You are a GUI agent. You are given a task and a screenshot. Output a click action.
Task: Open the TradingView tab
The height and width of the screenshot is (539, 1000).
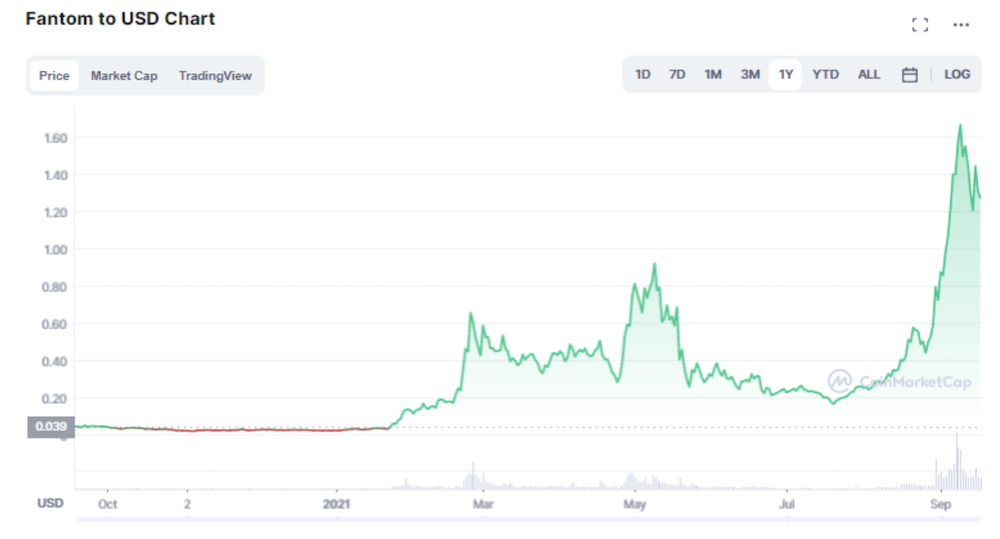pyautogui.click(x=215, y=76)
